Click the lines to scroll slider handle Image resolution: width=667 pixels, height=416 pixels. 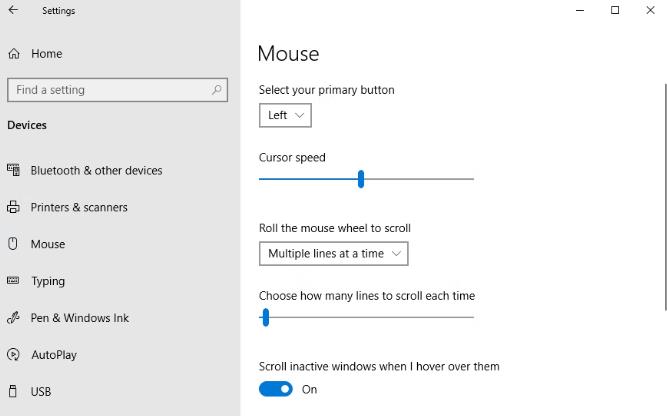266,317
